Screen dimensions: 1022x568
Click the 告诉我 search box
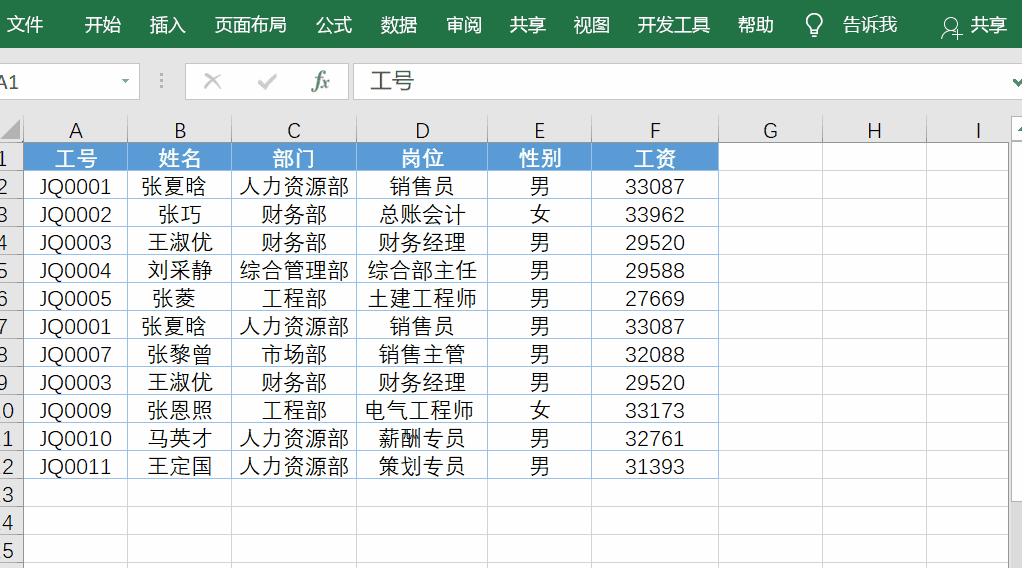870,25
